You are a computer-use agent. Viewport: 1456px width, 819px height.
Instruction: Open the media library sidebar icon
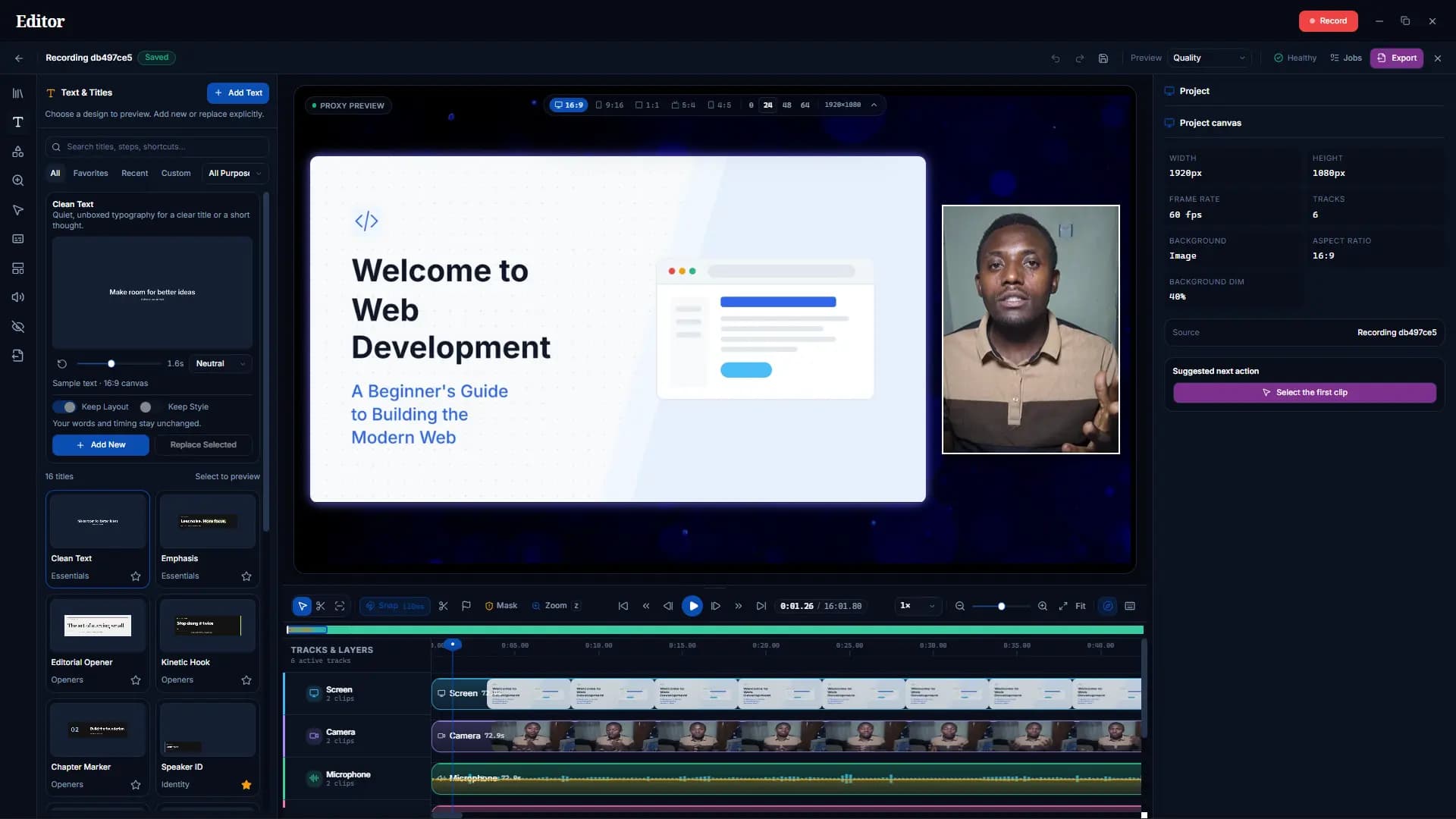17,93
